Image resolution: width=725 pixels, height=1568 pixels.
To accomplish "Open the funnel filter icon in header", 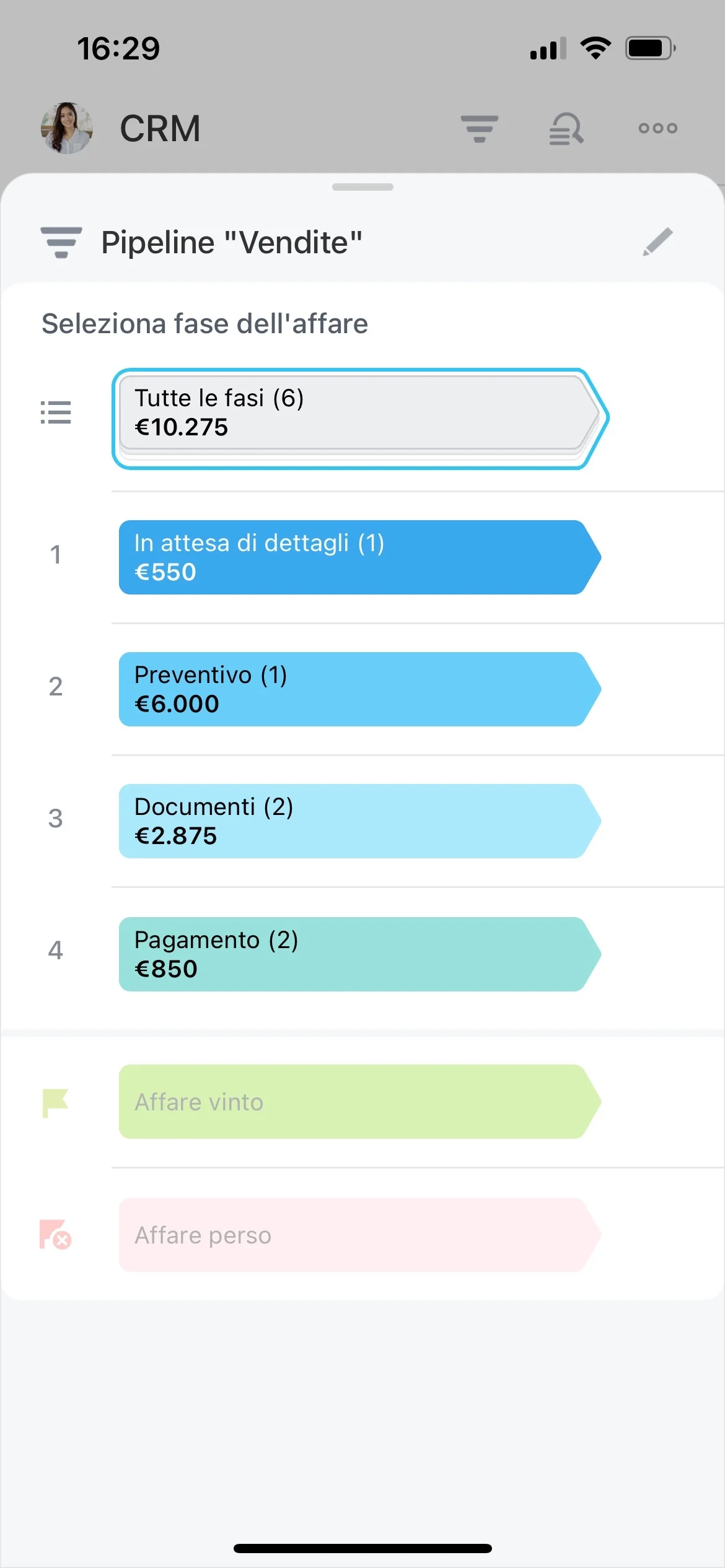I will pos(480,129).
